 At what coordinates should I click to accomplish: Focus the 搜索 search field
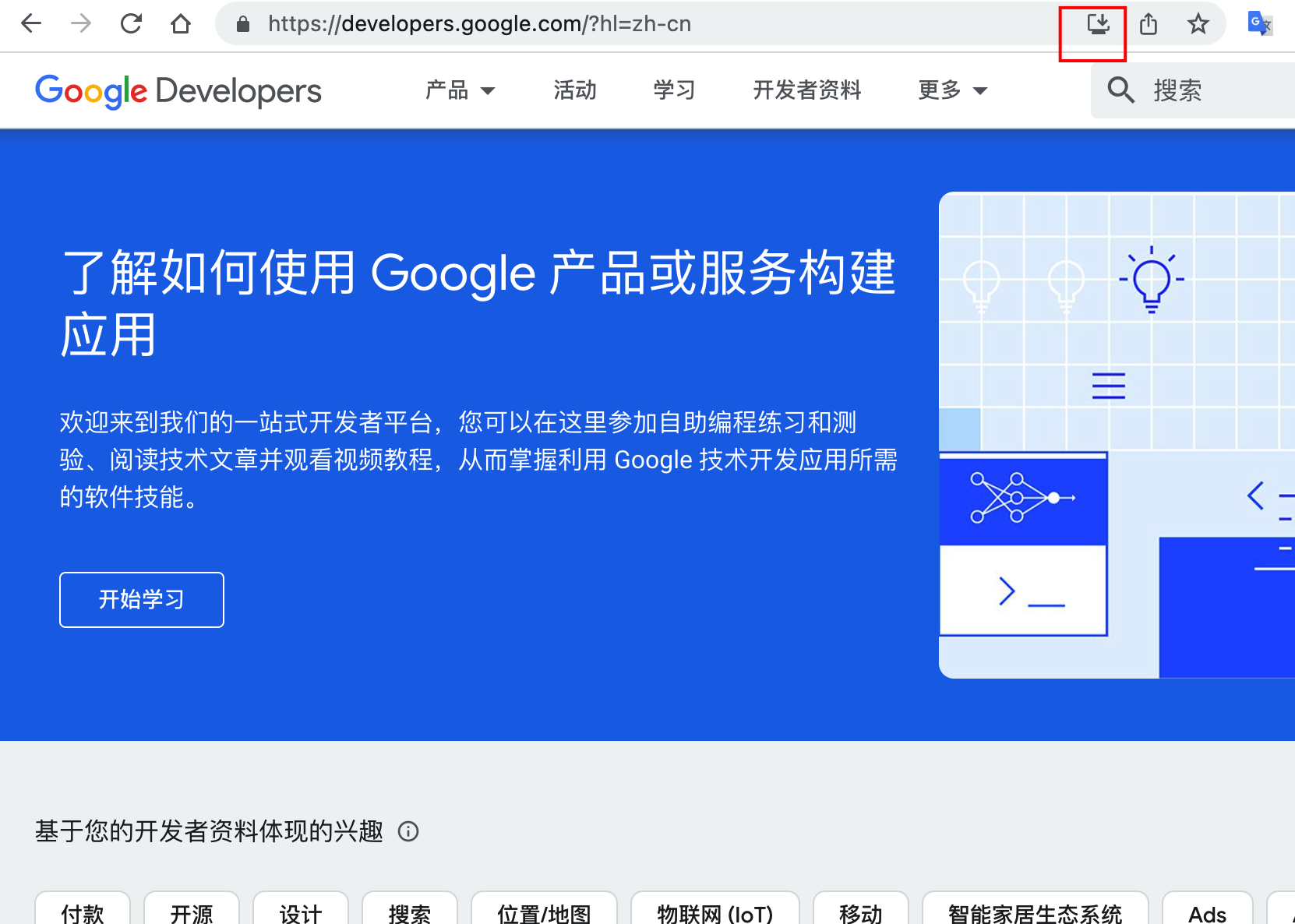click(1193, 90)
